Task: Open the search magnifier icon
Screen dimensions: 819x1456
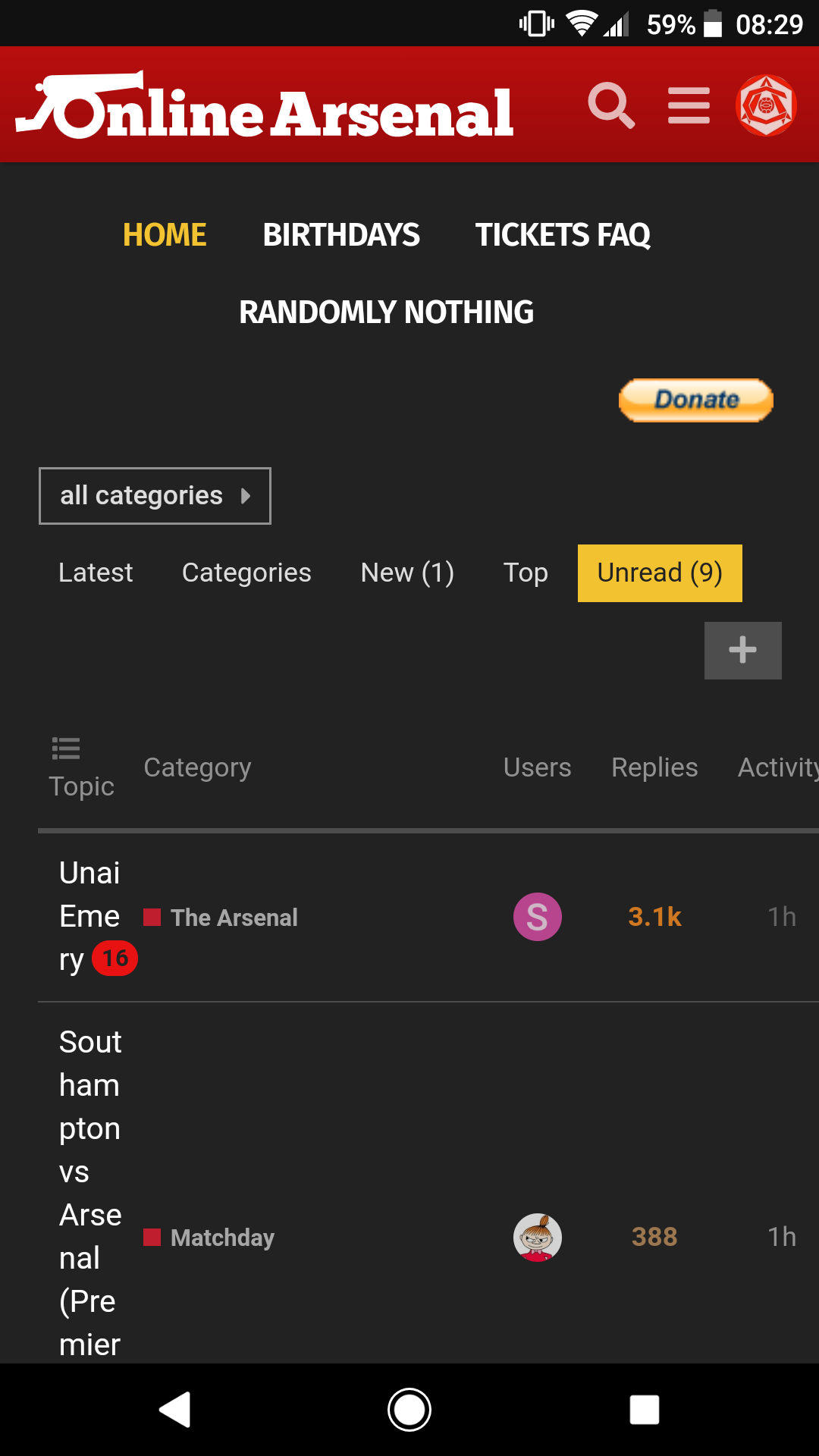Action: click(x=611, y=105)
